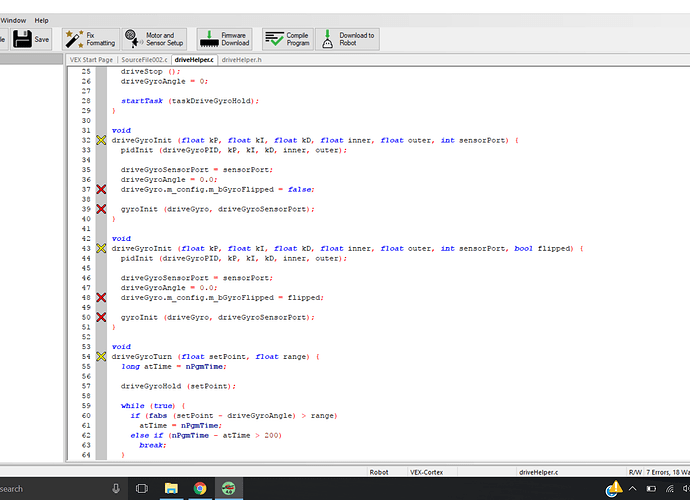Viewport: 690px width, 500px height.
Task: Click the Download to Robot button
Action: (348, 39)
